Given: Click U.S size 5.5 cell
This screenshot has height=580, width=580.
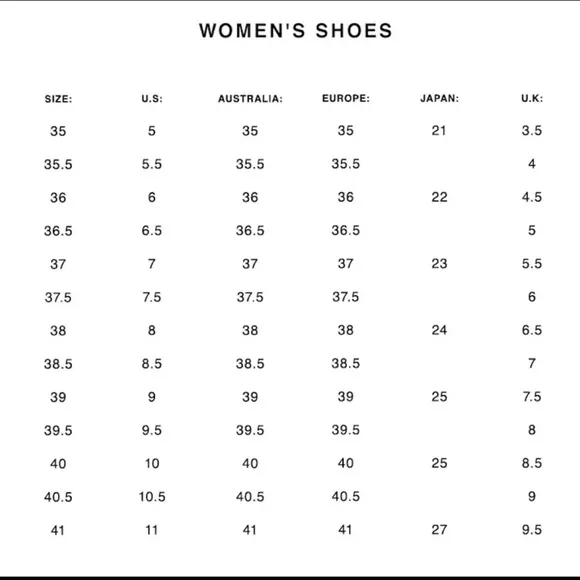Looking at the screenshot, I should pos(152,164).
